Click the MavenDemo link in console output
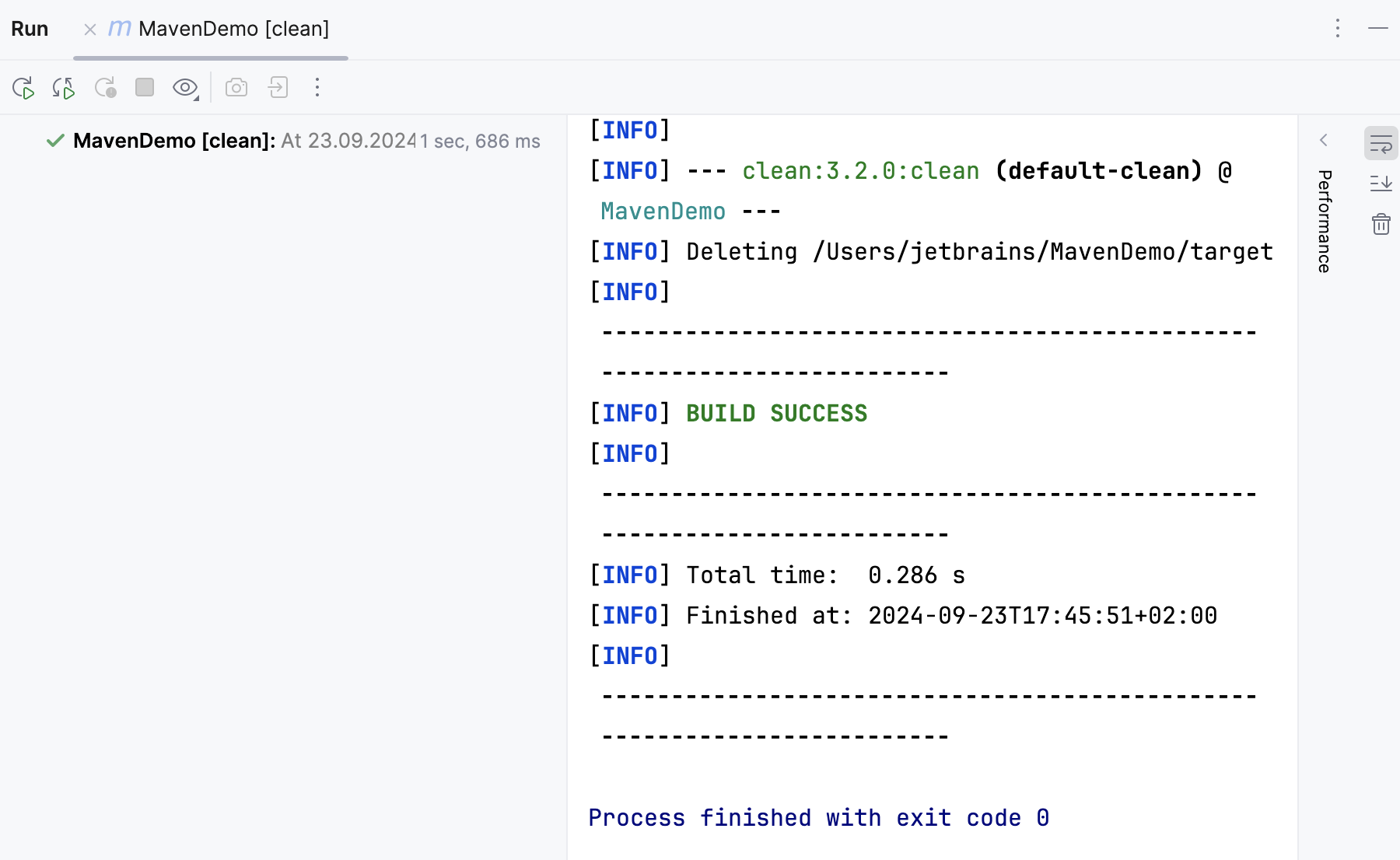Image resolution: width=1400 pixels, height=860 pixels. (x=662, y=211)
